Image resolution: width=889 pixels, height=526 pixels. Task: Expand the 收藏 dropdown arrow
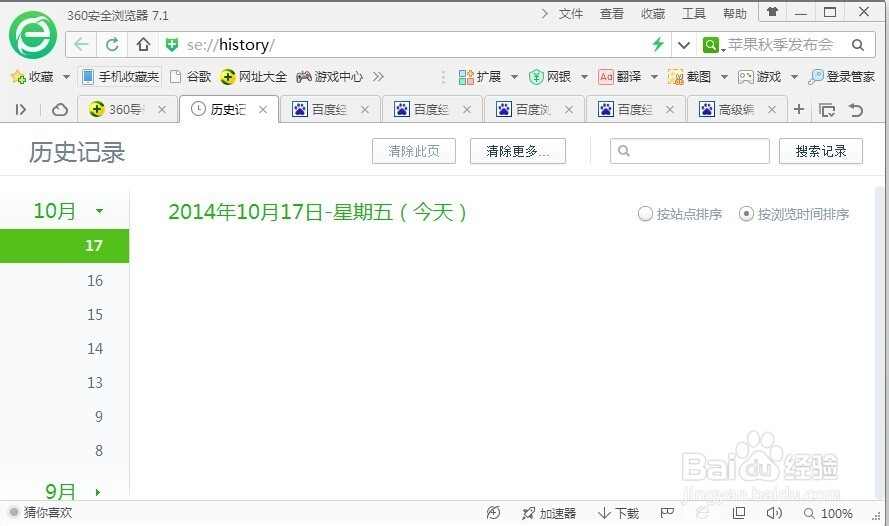(x=66, y=77)
